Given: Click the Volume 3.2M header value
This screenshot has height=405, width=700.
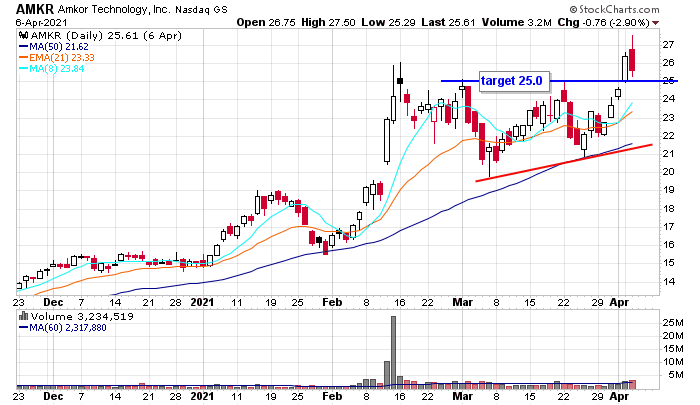Looking at the screenshot, I should [517, 22].
